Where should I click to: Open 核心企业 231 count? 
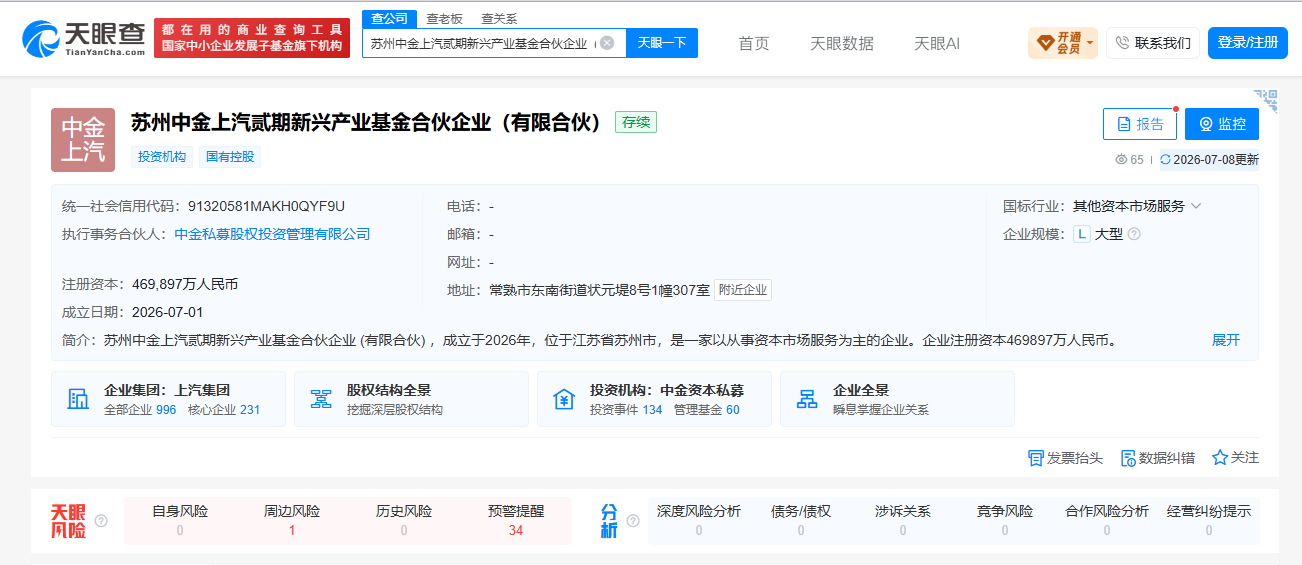tap(224, 410)
